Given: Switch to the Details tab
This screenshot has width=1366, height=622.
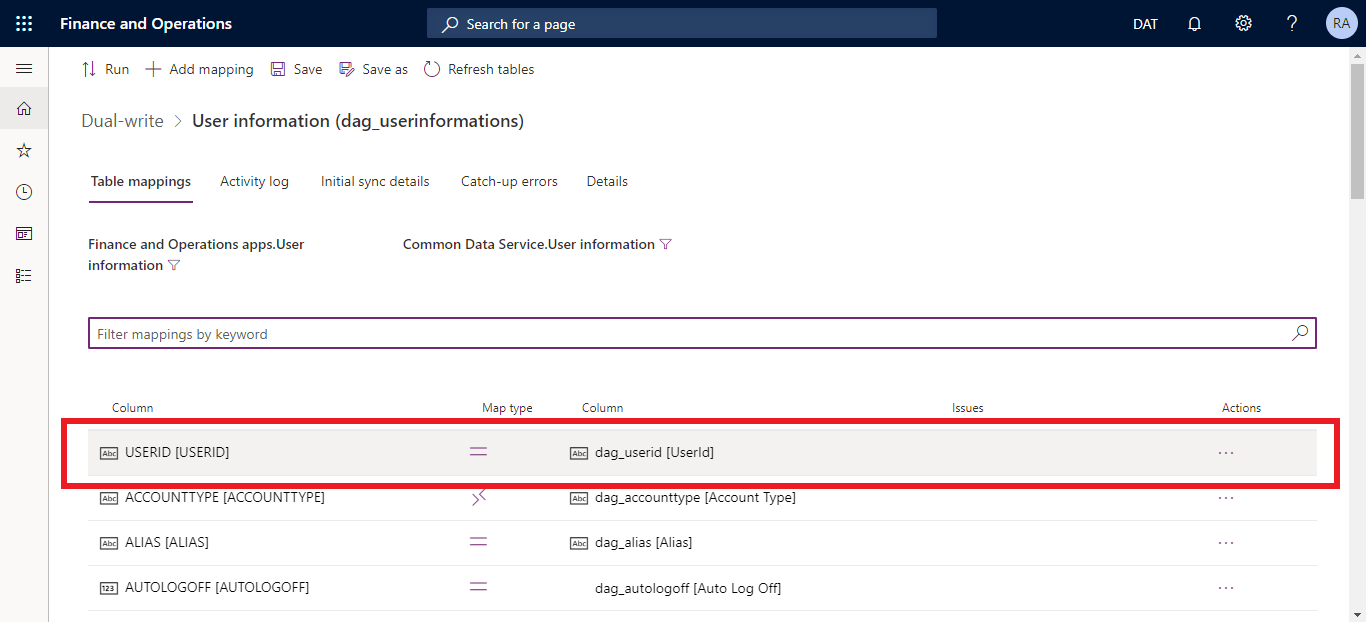Looking at the screenshot, I should 607,181.
